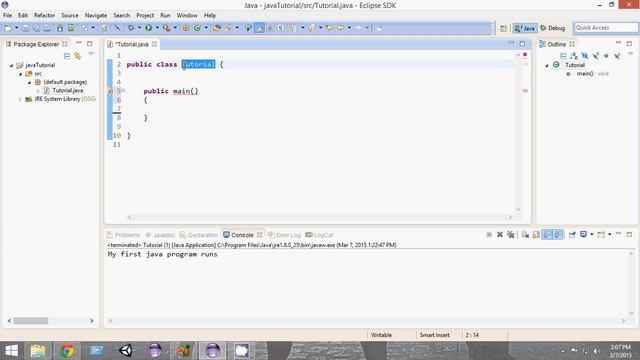The image size is (640, 360).
Task: Switch to the LogCat tab
Action: coord(319,235)
